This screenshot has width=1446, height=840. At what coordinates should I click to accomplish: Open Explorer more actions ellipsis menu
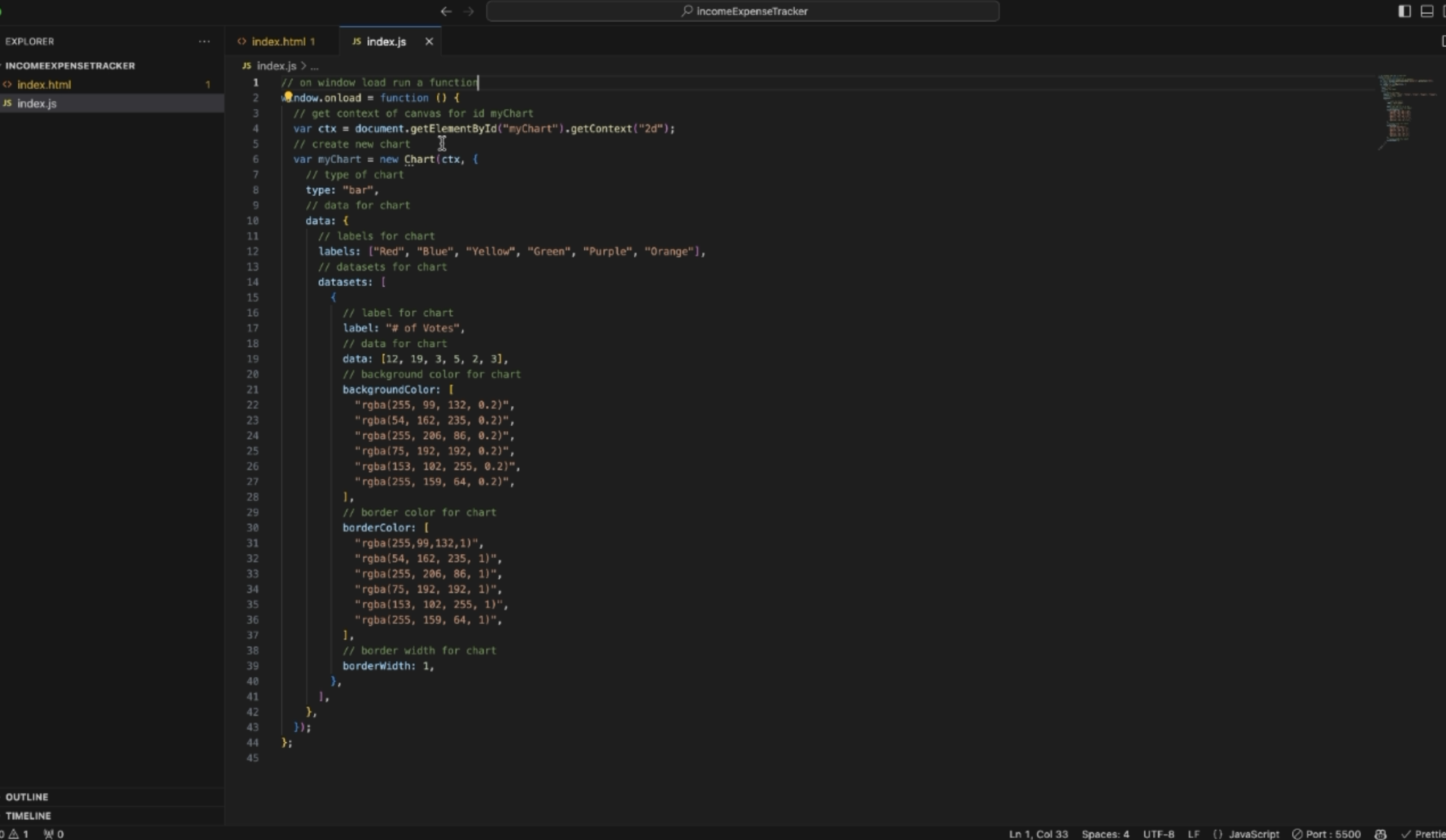coord(204,42)
